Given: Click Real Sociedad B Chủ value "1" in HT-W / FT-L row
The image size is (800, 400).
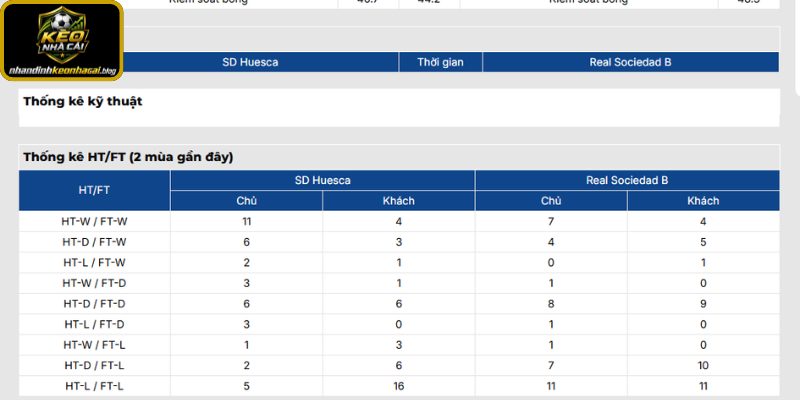Looking at the screenshot, I should (x=551, y=345).
